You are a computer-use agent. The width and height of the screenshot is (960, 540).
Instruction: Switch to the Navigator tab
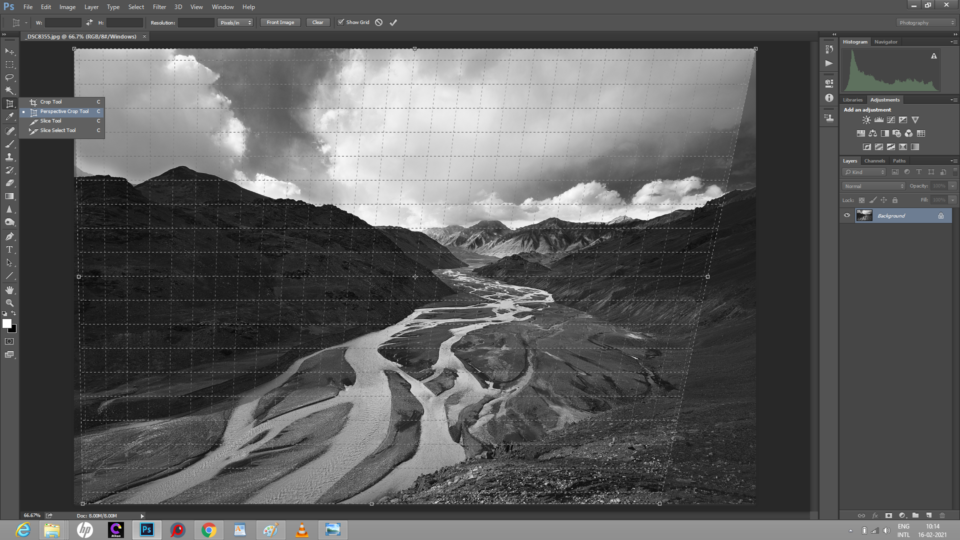click(886, 42)
